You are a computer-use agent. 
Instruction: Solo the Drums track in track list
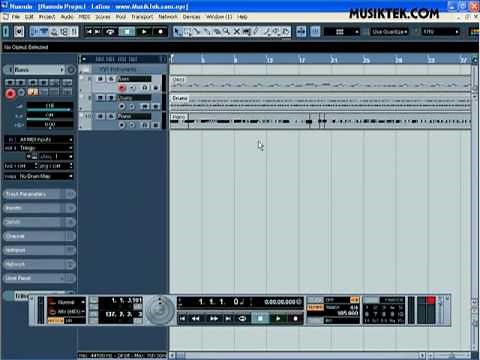pos(111,98)
